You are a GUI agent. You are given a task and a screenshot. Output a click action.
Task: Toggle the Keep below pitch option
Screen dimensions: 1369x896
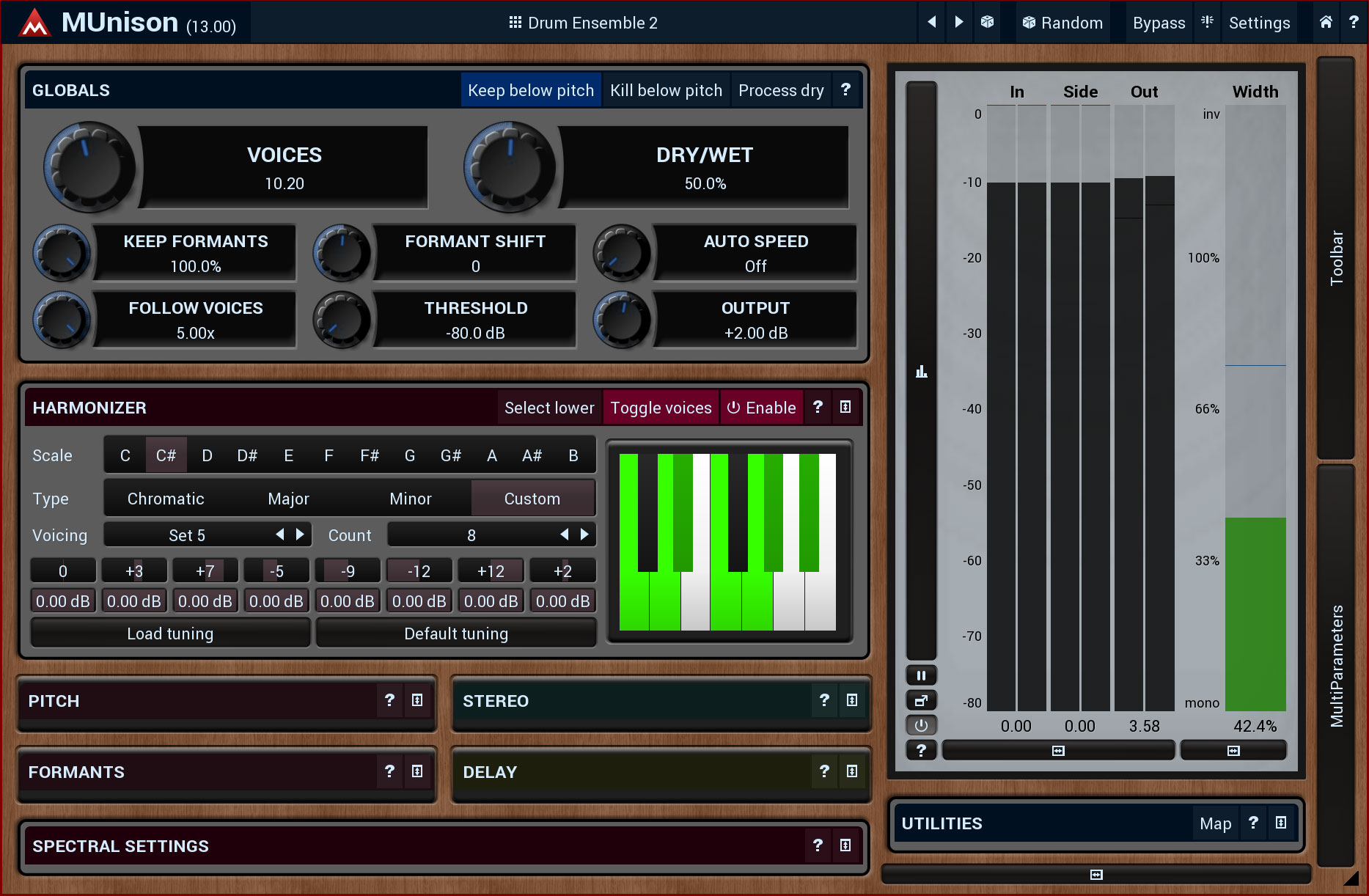531,90
